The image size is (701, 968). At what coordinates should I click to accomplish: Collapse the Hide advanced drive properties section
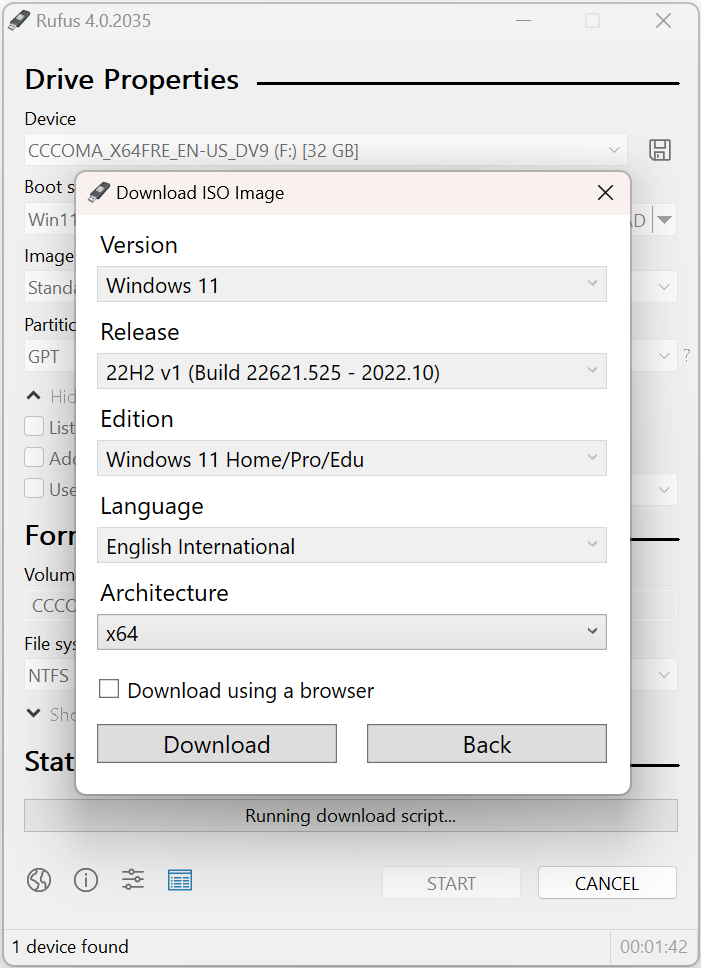coord(33,396)
